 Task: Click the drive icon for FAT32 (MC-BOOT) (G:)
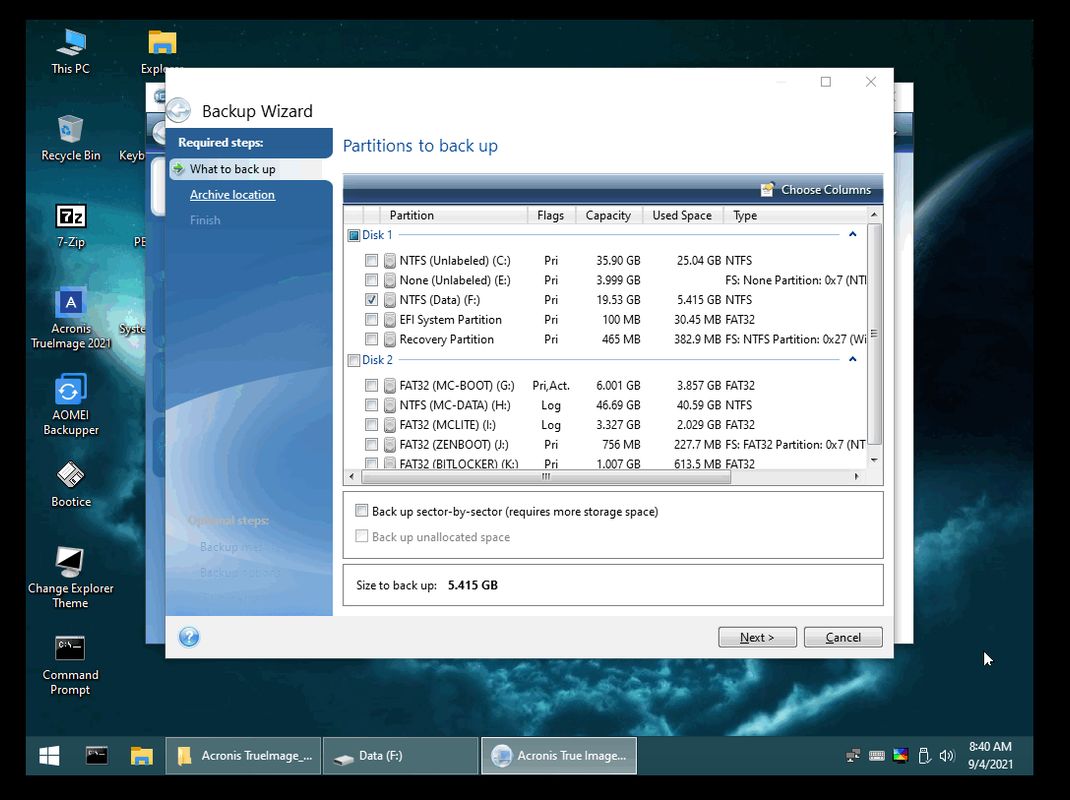[x=390, y=386]
